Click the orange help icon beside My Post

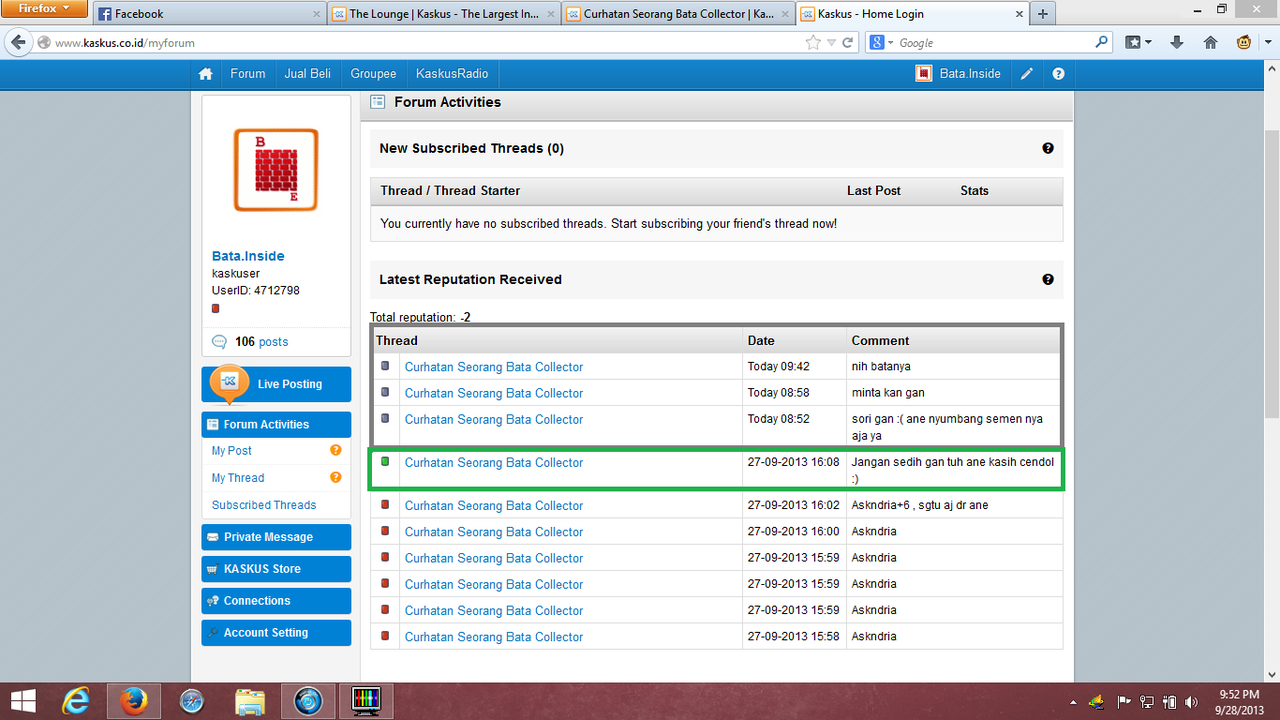click(x=336, y=451)
